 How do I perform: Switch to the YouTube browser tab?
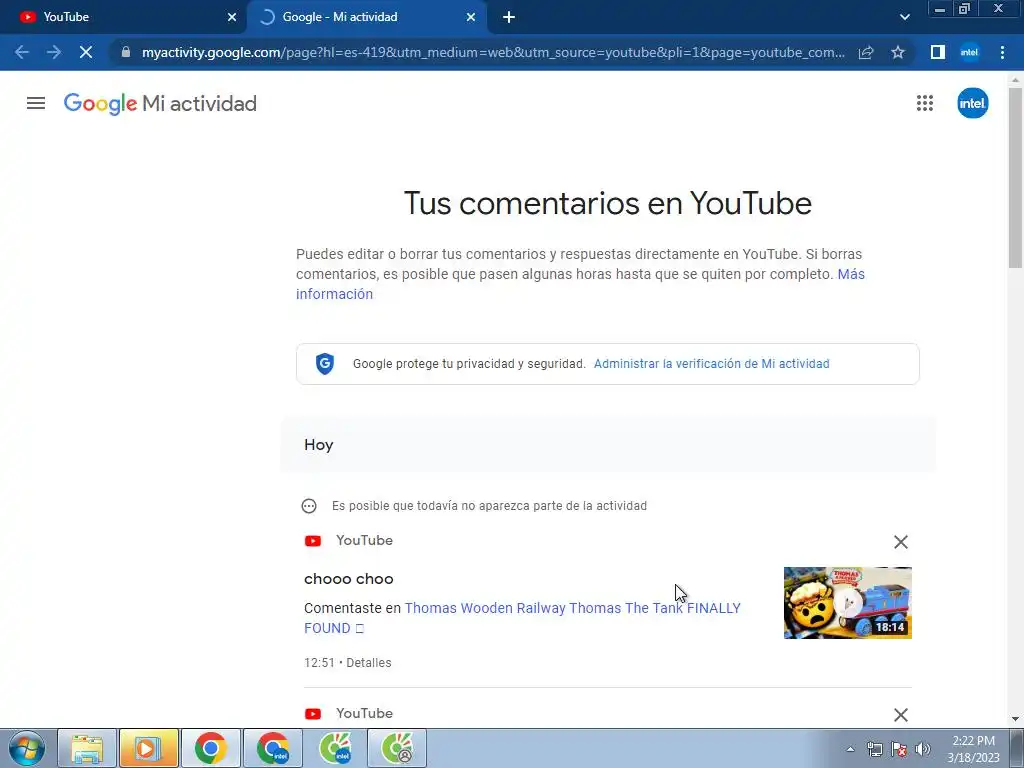[x=123, y=17]
